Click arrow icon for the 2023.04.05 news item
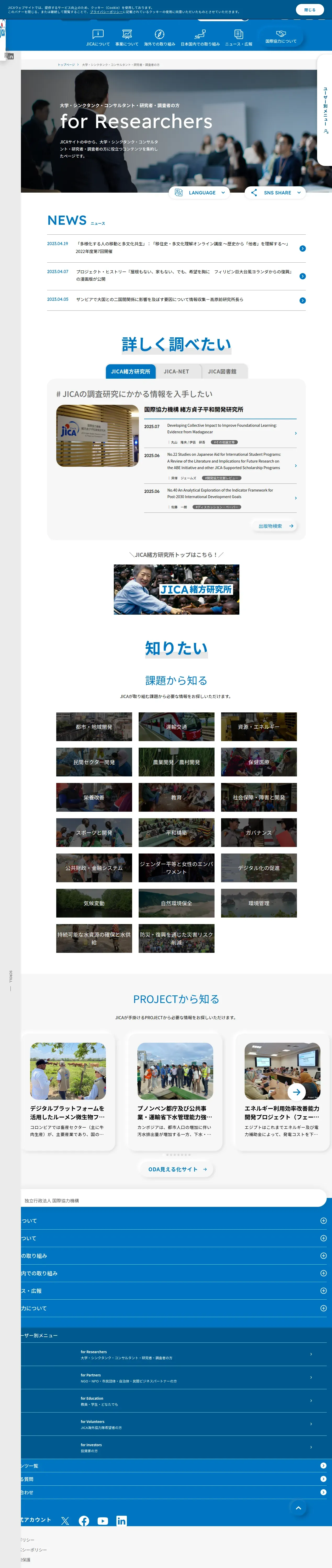Viewport: 332px width, 1568px height. pos(303,300)
